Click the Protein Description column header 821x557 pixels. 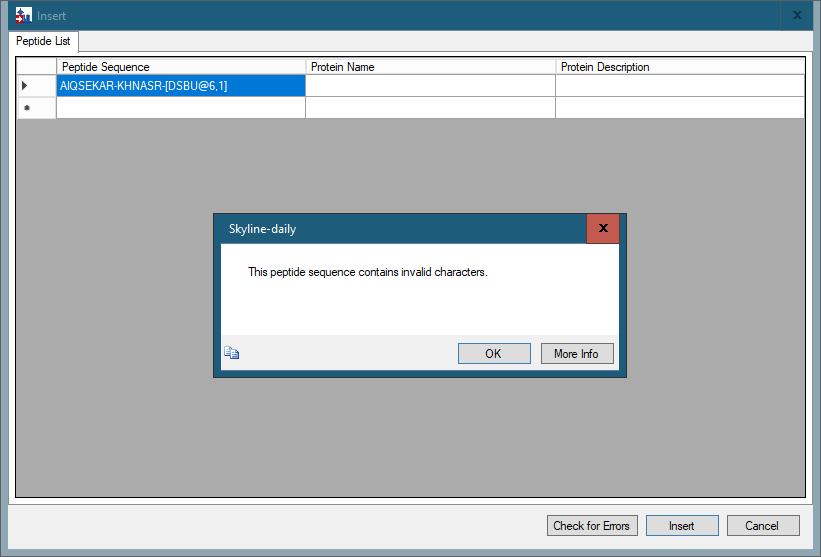680,67
